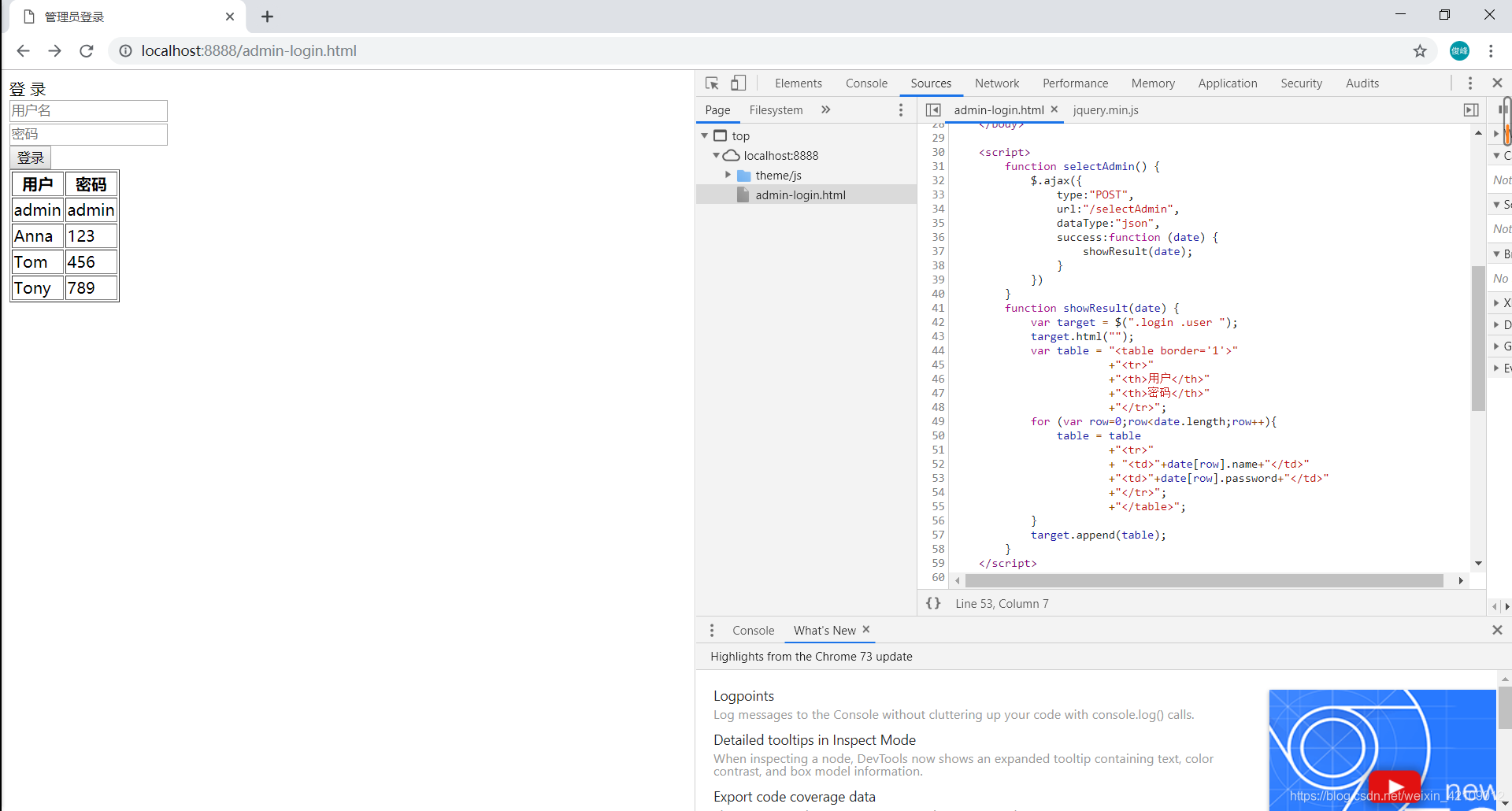Play the What's New video thumbnail
Viewport: 1512px width, 811px height.
(1395, 787)
